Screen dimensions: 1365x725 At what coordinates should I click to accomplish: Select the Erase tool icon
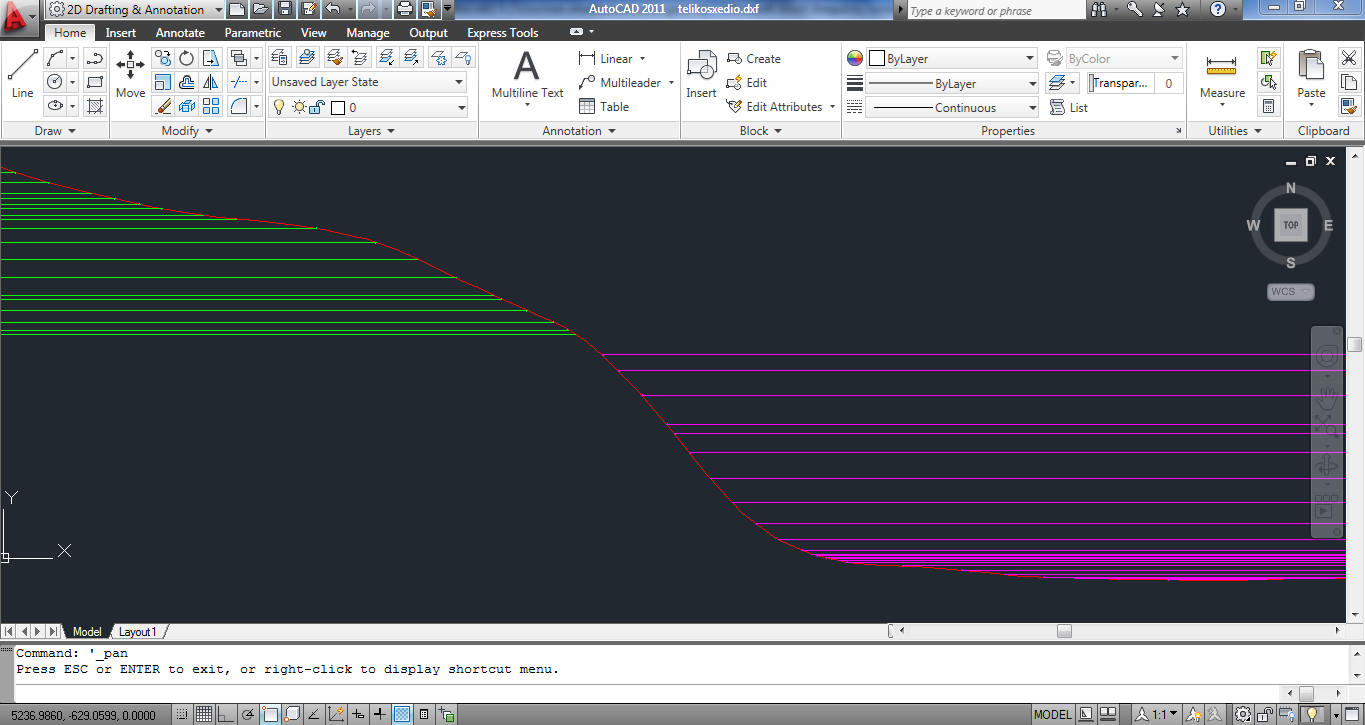pyautogui.click(x=163, y=106)
